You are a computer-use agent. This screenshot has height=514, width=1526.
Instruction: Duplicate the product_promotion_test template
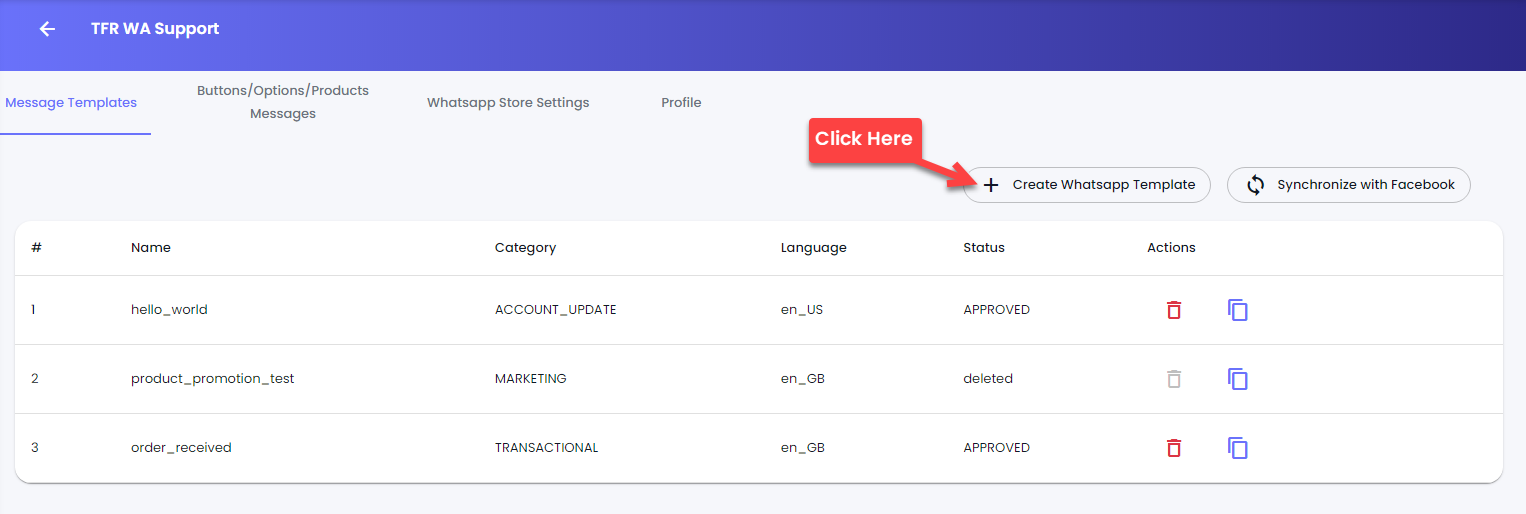click(x=1238, y=379)
